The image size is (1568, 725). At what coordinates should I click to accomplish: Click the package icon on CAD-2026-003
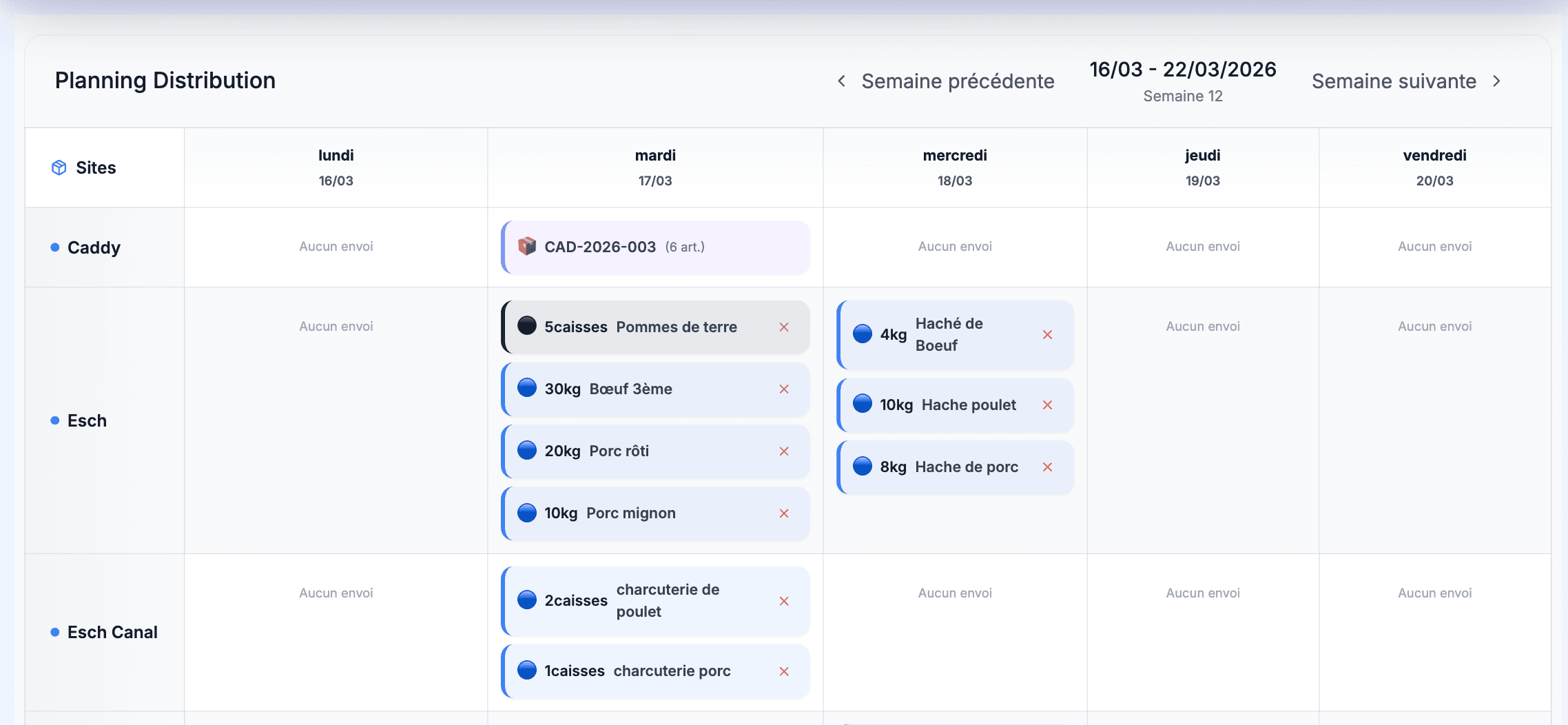point(527,246)
